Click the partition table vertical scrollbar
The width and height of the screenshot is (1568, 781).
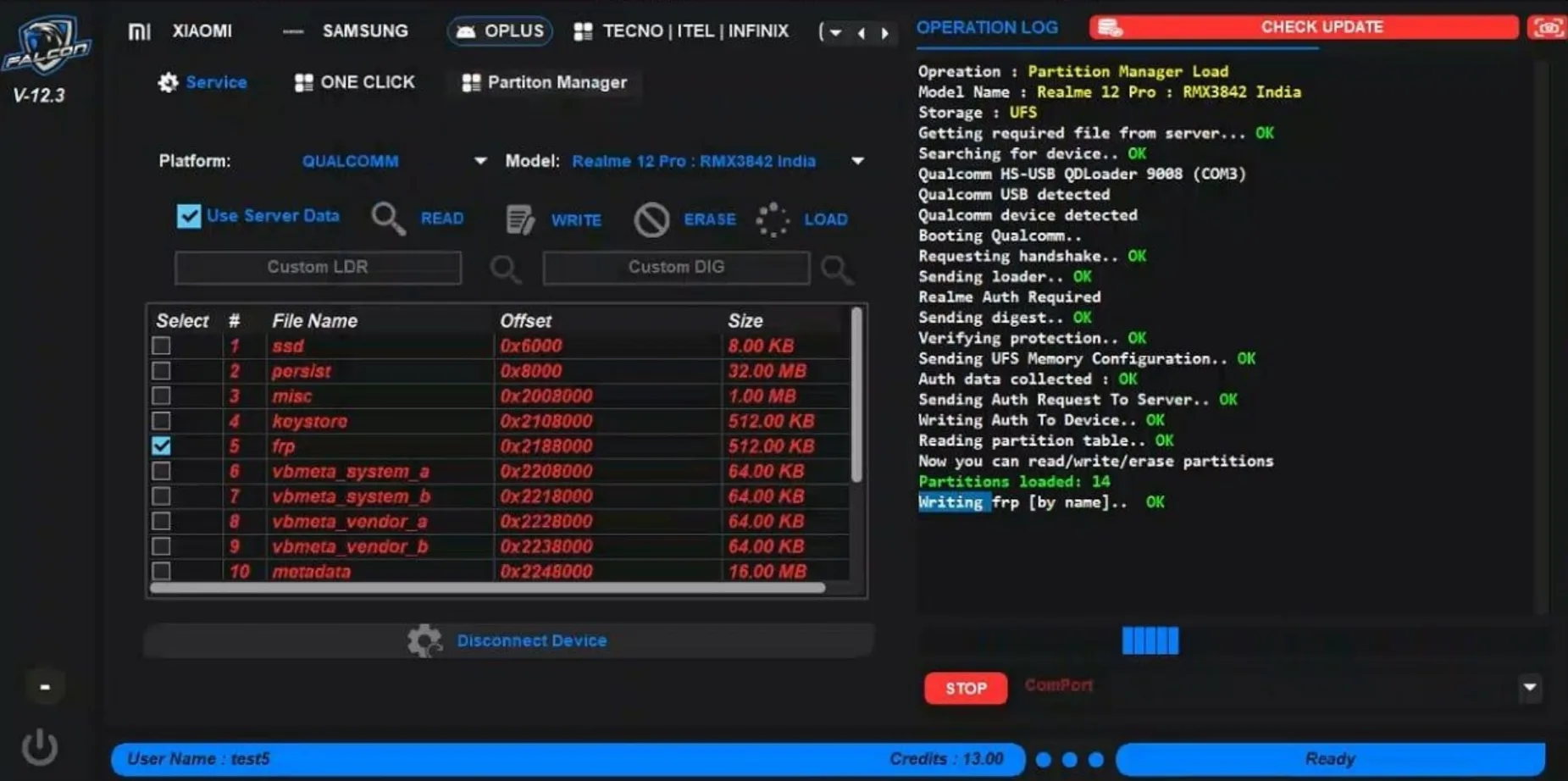pos(856,395)
